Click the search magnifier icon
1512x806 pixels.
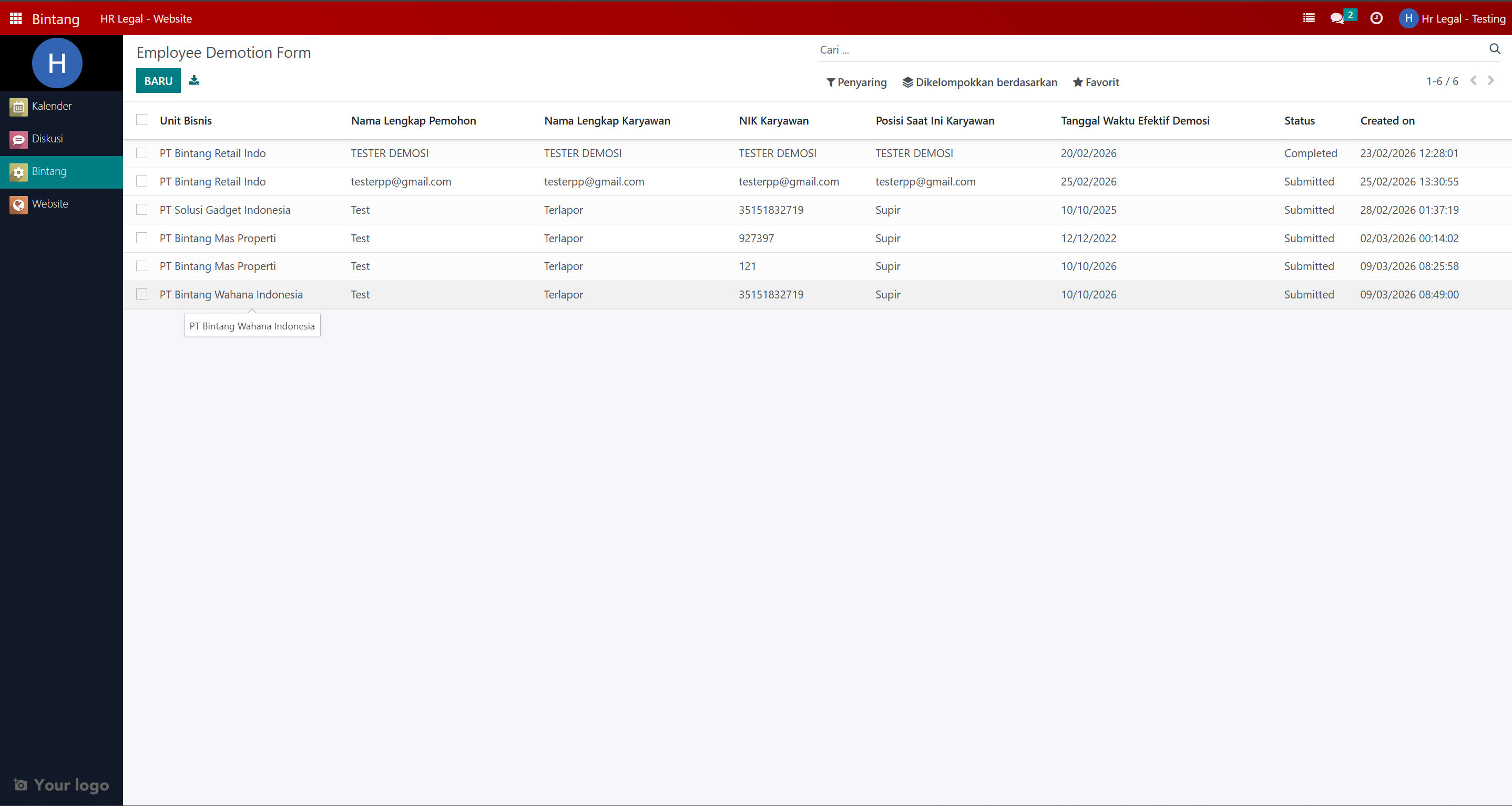click(x=1495, y=49)
